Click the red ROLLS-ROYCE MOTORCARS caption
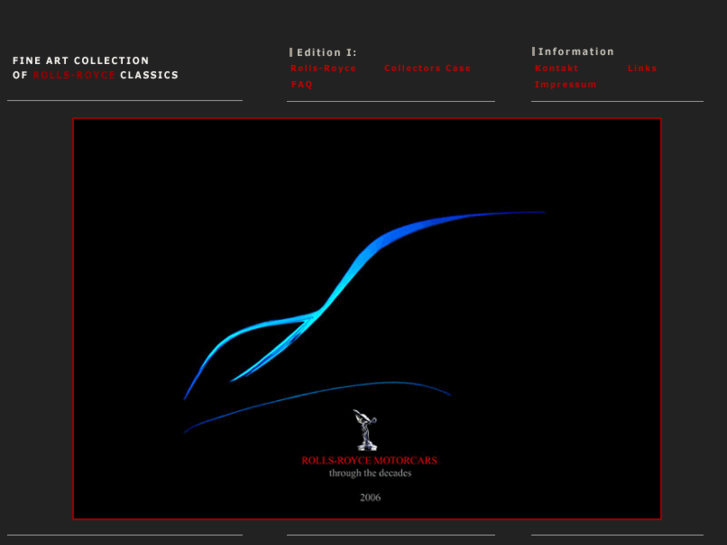Image resolution: width=727 pixels, height=545 pixels. (370, 461)
